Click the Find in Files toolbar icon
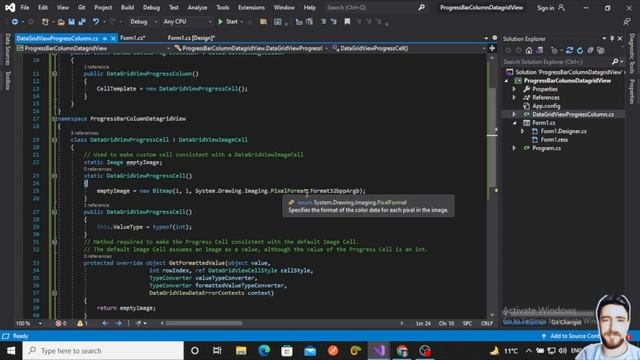The width and height of the screenshot is (640, 360). click(x=264, y=22)
